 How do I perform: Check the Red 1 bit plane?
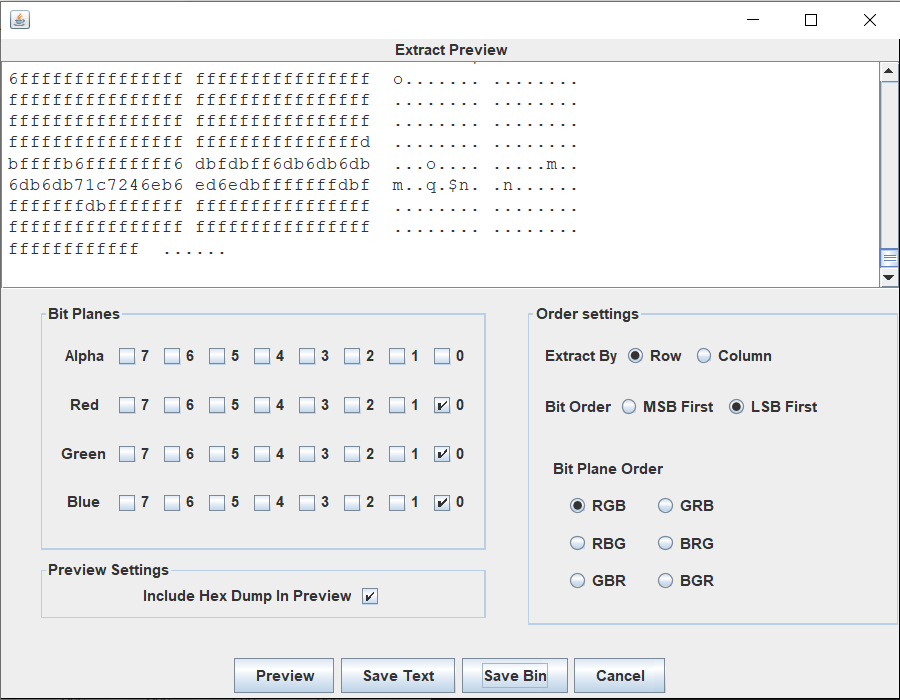[397, 405]
